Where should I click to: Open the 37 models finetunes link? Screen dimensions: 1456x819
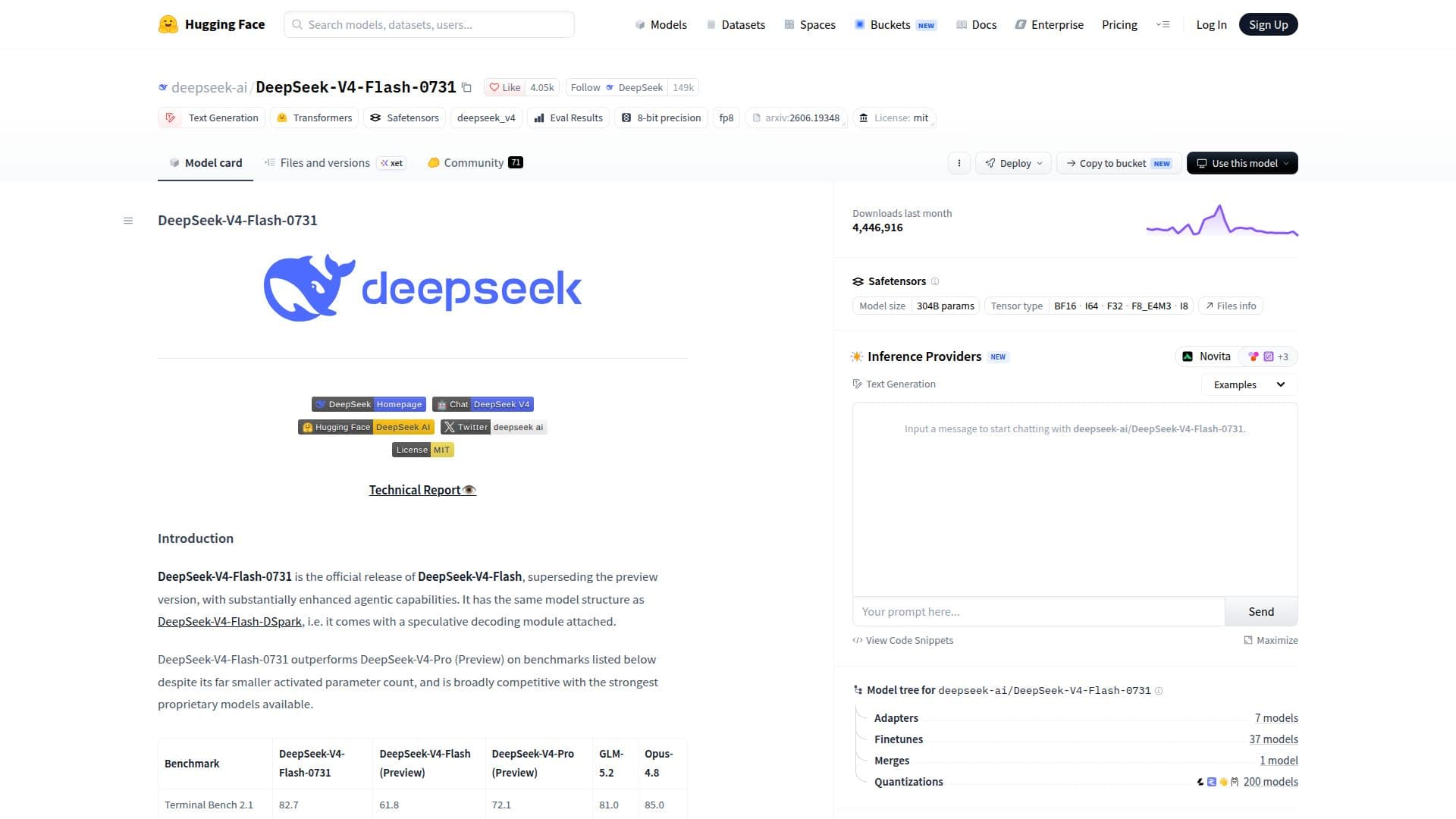1273,739
